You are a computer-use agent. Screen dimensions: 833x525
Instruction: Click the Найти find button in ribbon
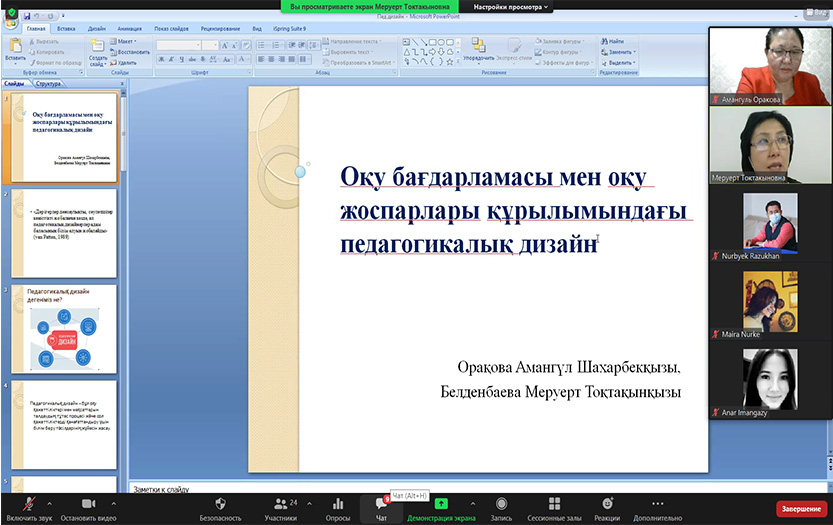pos(611,41)
